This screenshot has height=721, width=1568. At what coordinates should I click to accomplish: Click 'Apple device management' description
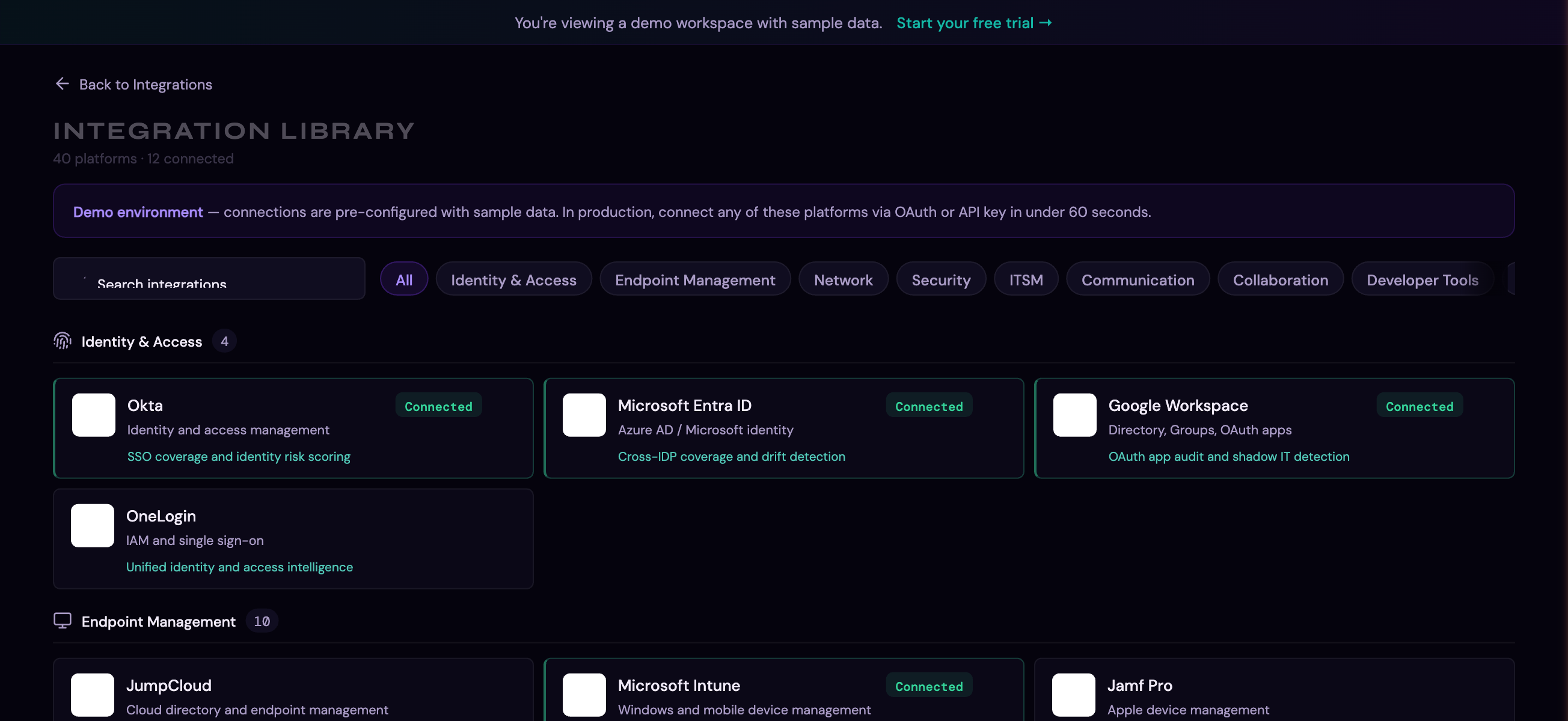click(x=1187, y=710)
